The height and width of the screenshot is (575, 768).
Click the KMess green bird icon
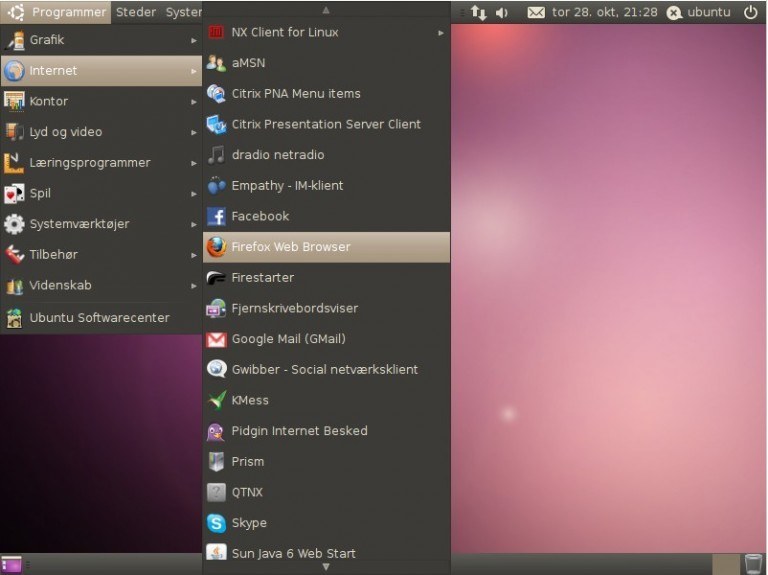216,401
